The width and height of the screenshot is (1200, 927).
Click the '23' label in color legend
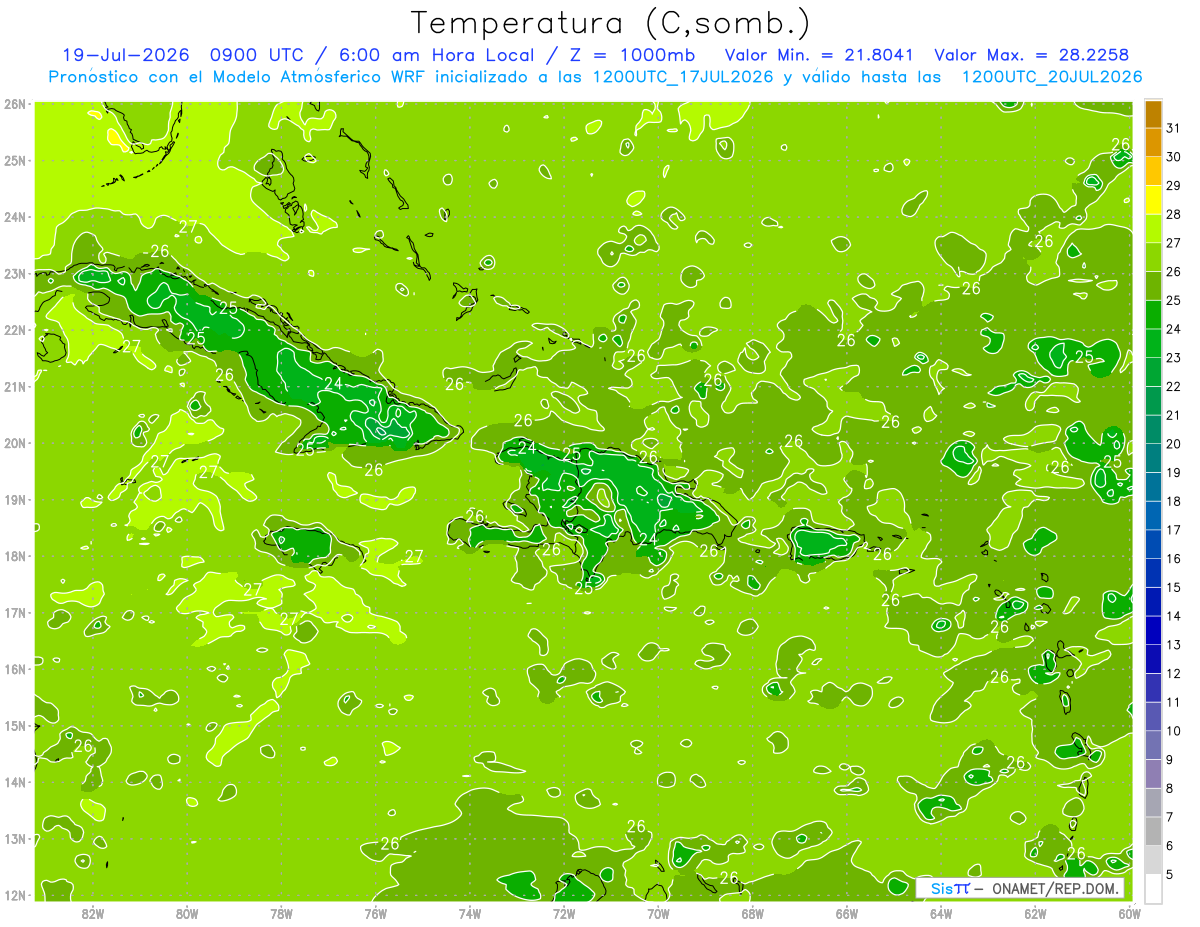(x=1173, y=358)
